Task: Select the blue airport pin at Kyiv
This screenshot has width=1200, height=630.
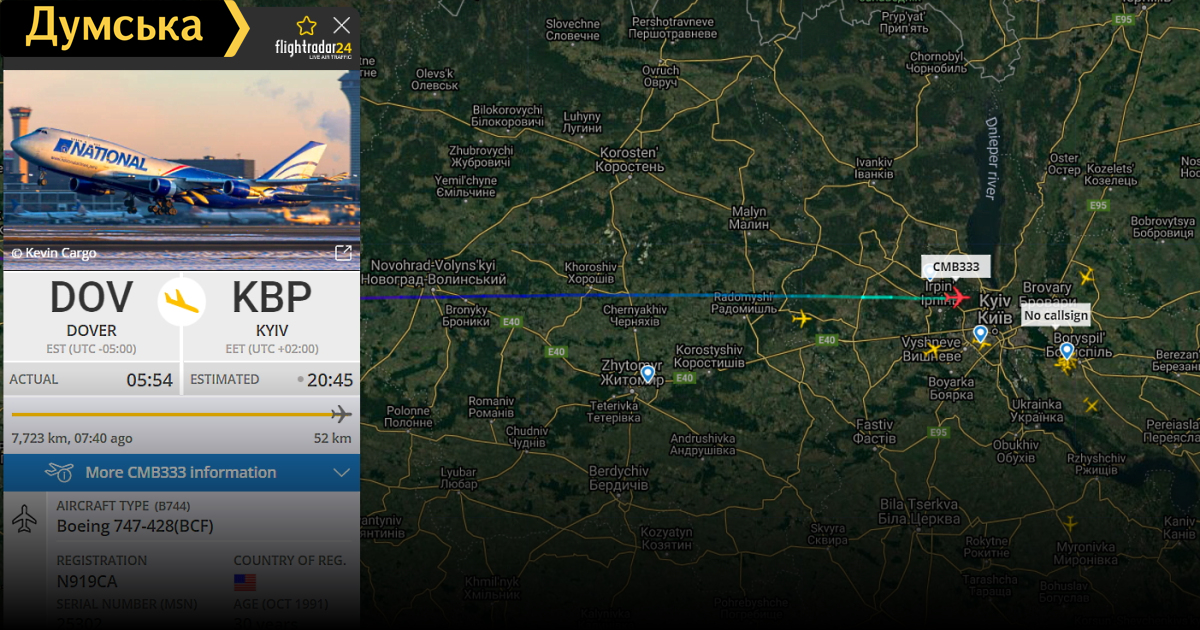Action: point(980,334)
